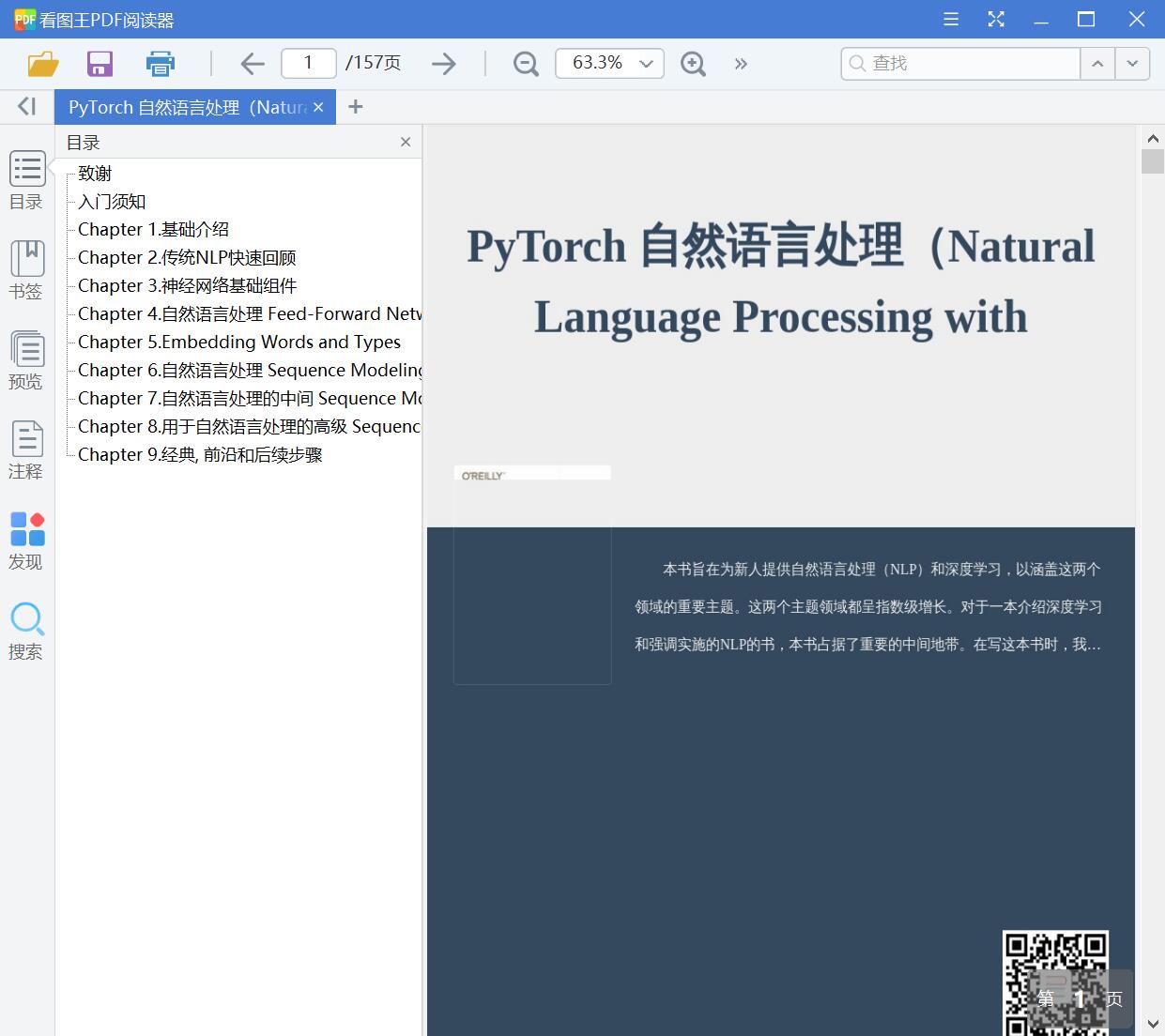Type a page number in the page field
The width and height of the screenshot is (1165, 1036).
point(308,63)
